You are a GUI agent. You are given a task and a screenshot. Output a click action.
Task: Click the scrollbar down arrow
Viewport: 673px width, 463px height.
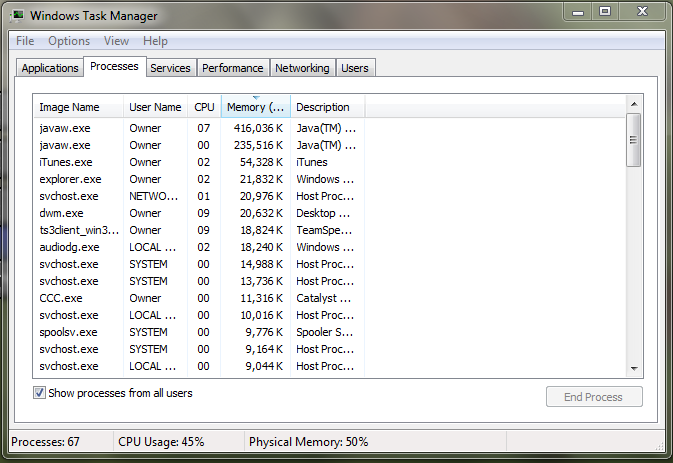634,369
